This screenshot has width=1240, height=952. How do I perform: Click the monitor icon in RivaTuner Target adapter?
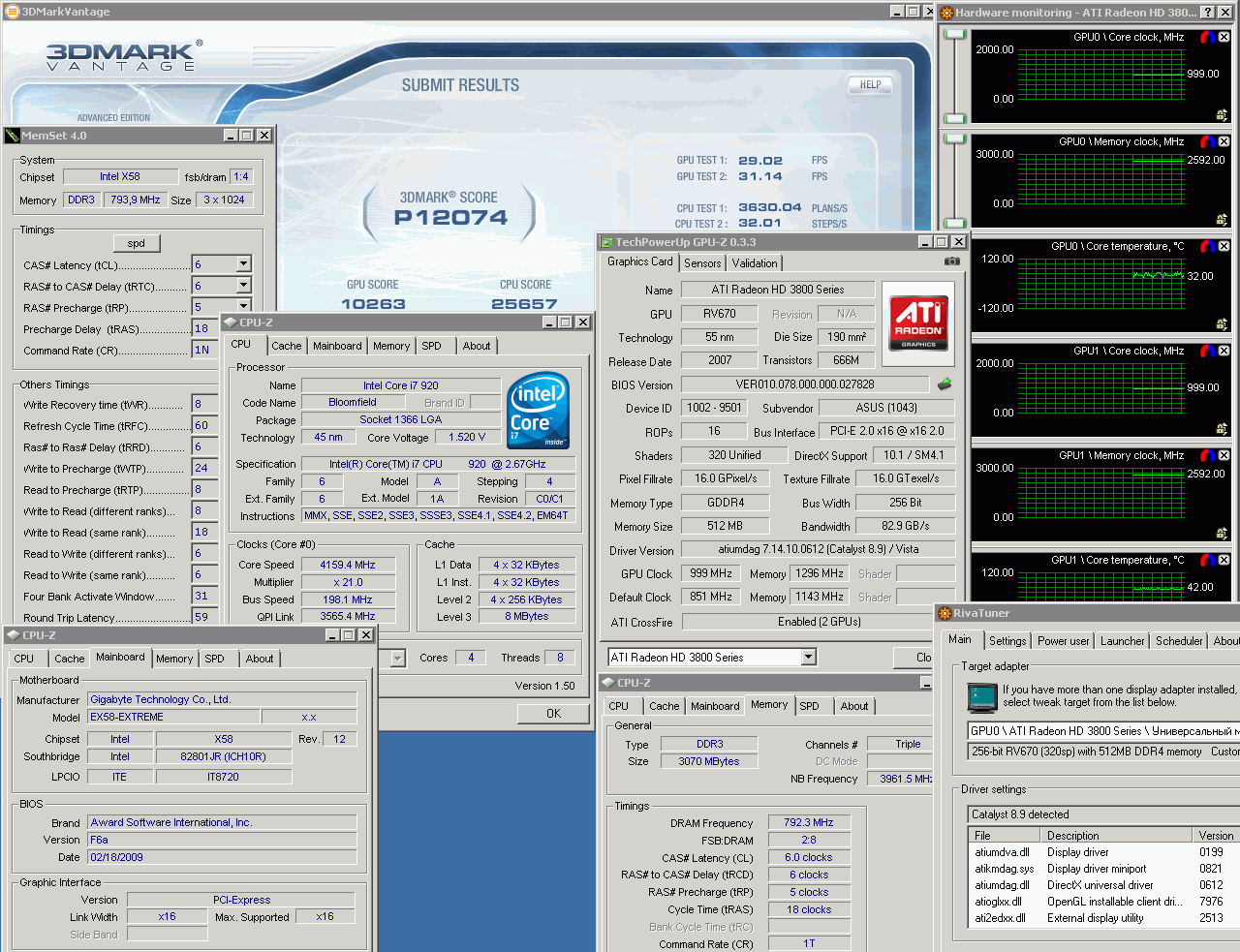click(982, 696)
